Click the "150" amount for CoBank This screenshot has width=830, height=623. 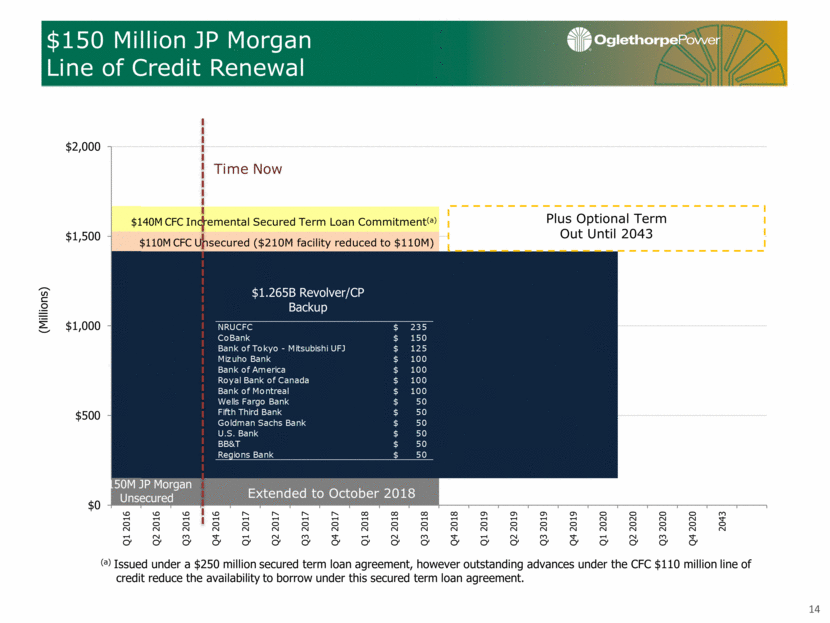coord(418,338)
